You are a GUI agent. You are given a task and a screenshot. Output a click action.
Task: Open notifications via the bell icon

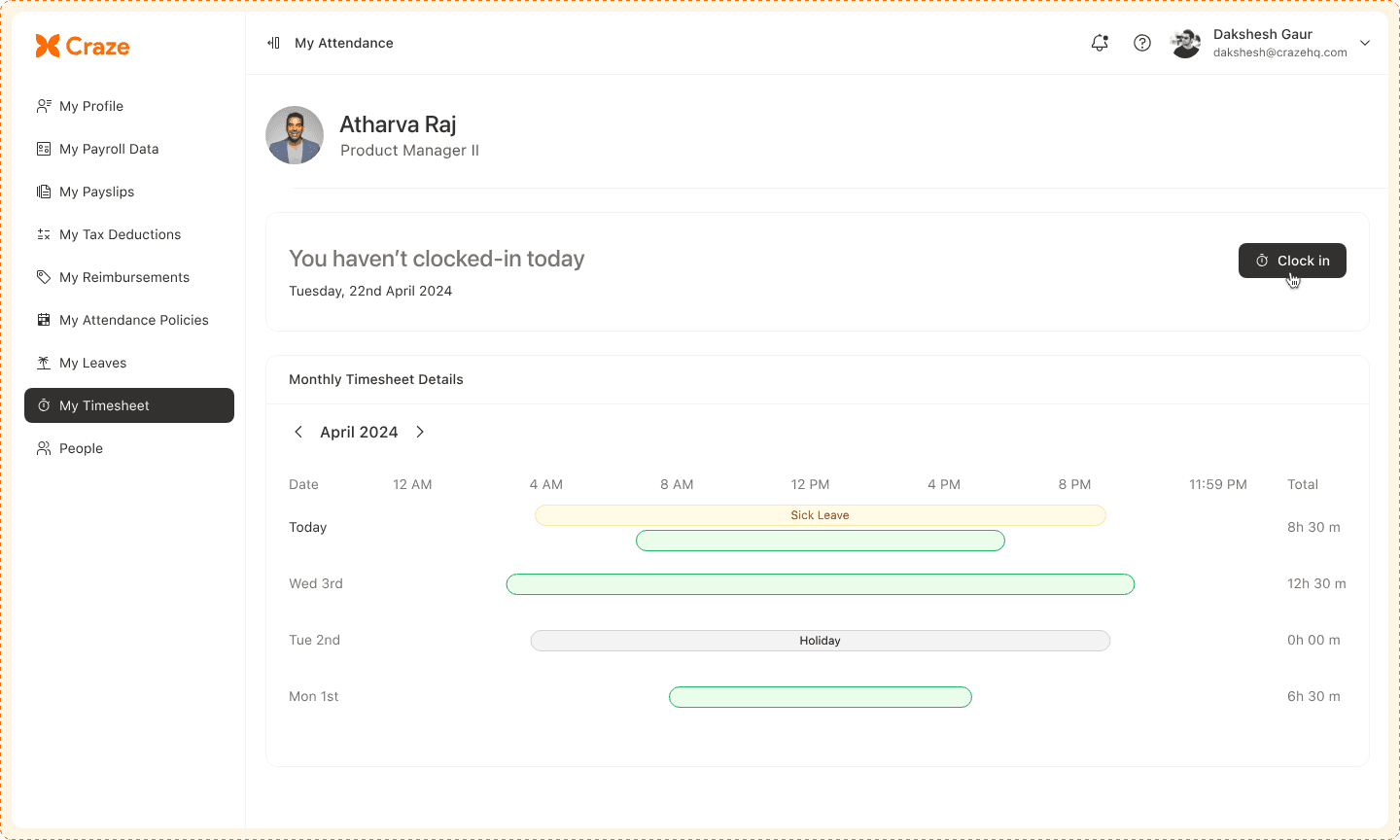coord(1100,43)
